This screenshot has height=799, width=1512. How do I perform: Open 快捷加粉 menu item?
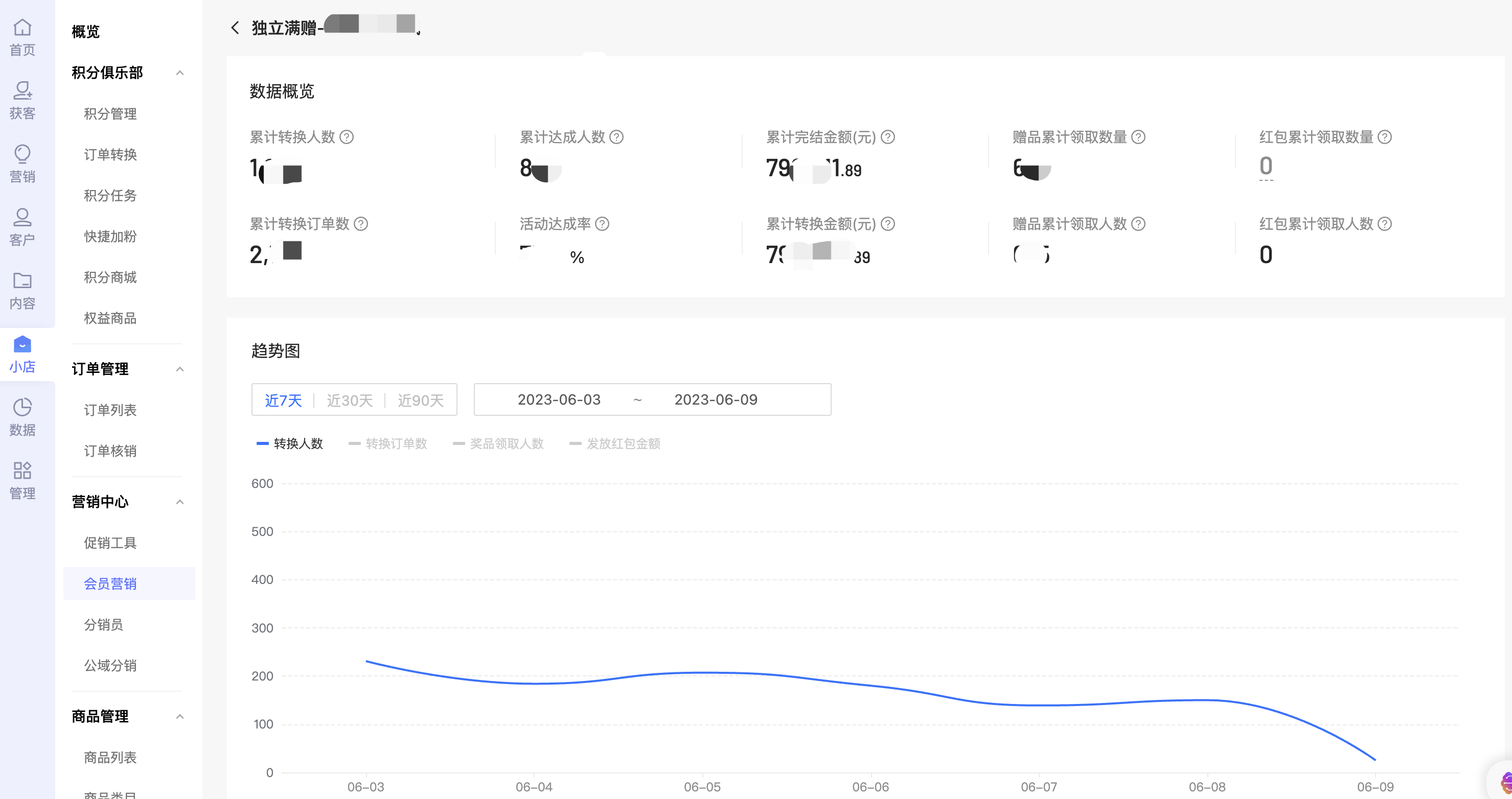tap(110, 237)
